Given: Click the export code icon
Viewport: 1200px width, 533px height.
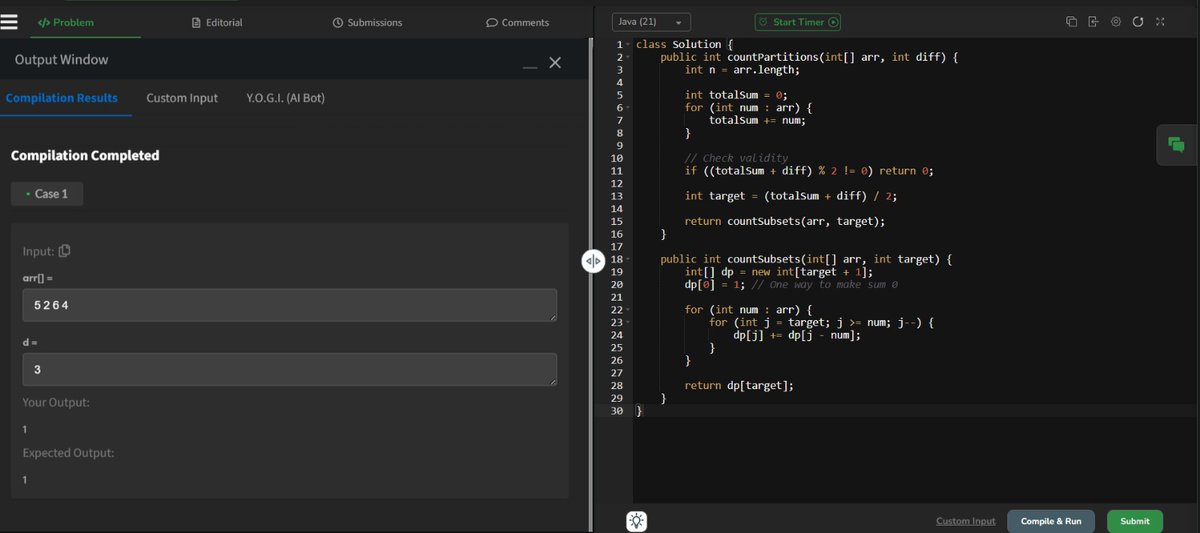Looking at the screenshot, I should pos(1093,22).
